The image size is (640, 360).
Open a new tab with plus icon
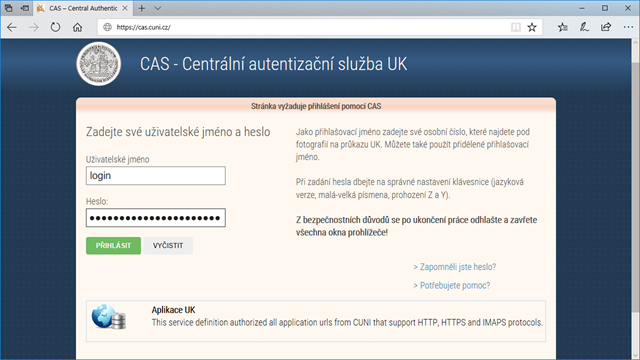click(x=142, y=8)
